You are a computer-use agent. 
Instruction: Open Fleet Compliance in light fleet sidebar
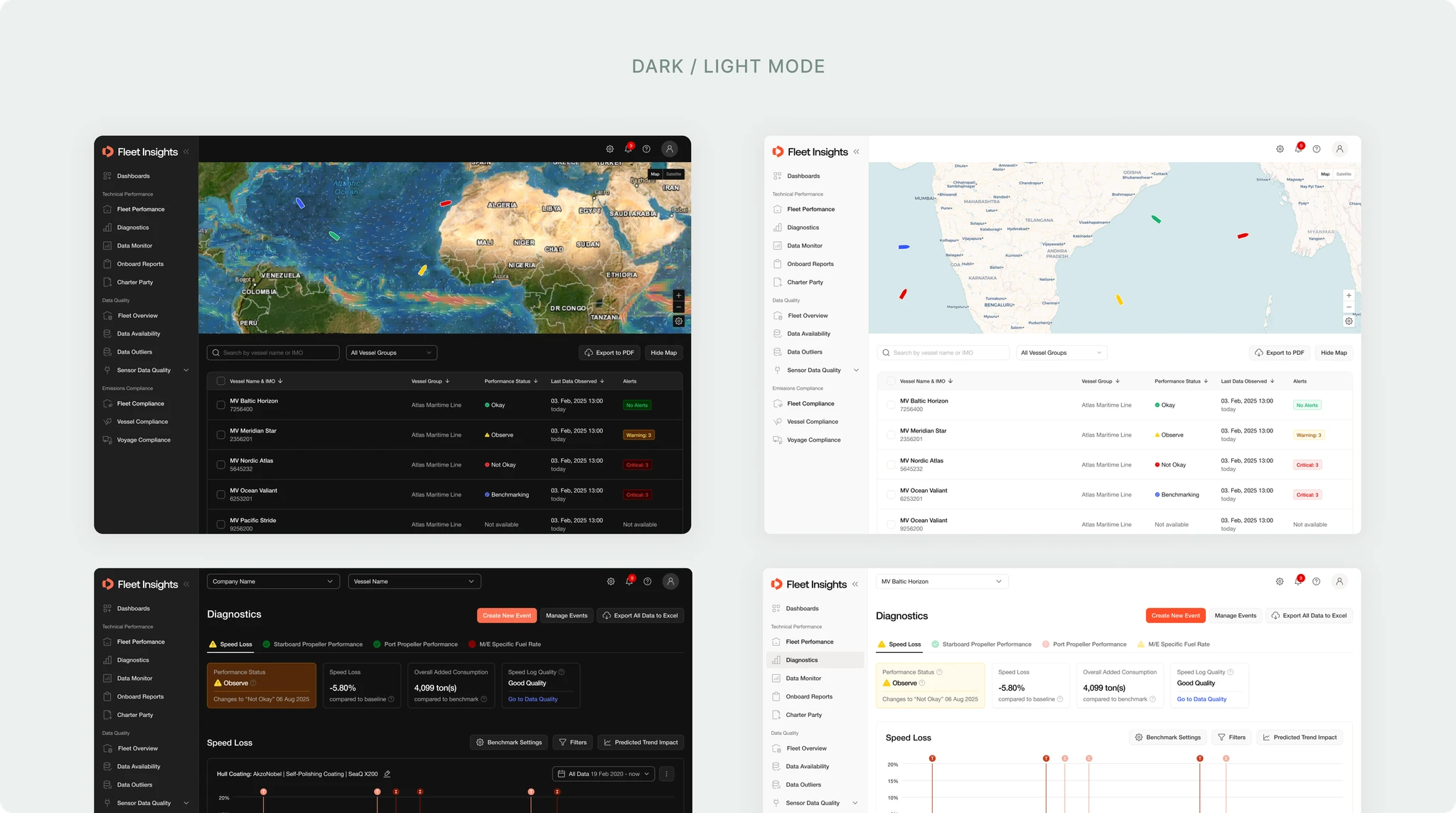(x=810, y=403)
